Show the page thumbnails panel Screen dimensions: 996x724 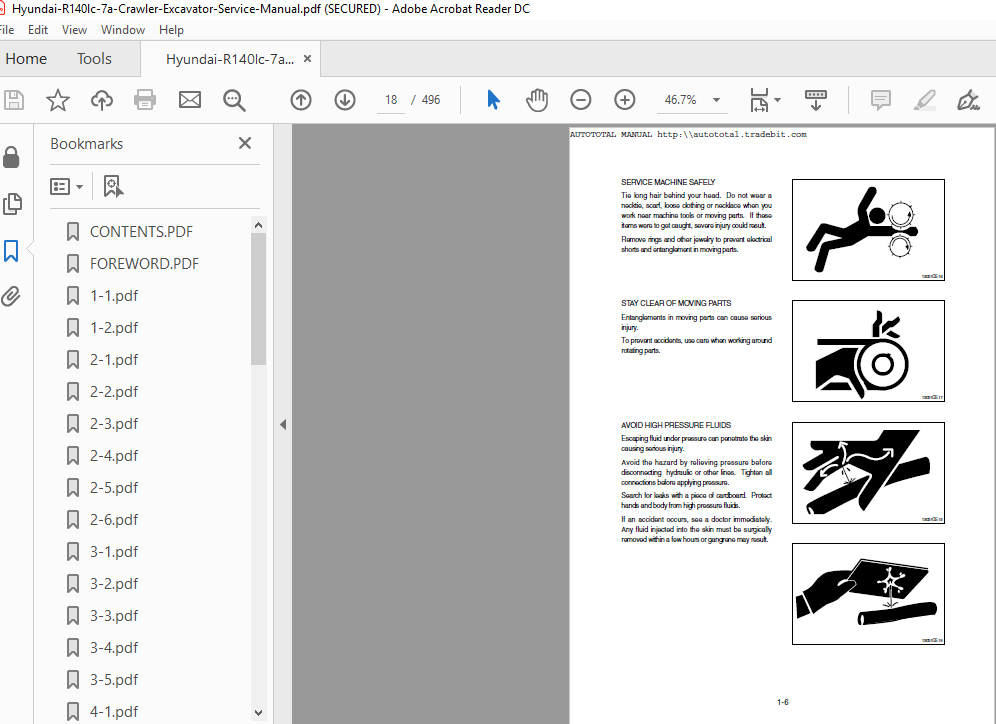tap(12, 204)
